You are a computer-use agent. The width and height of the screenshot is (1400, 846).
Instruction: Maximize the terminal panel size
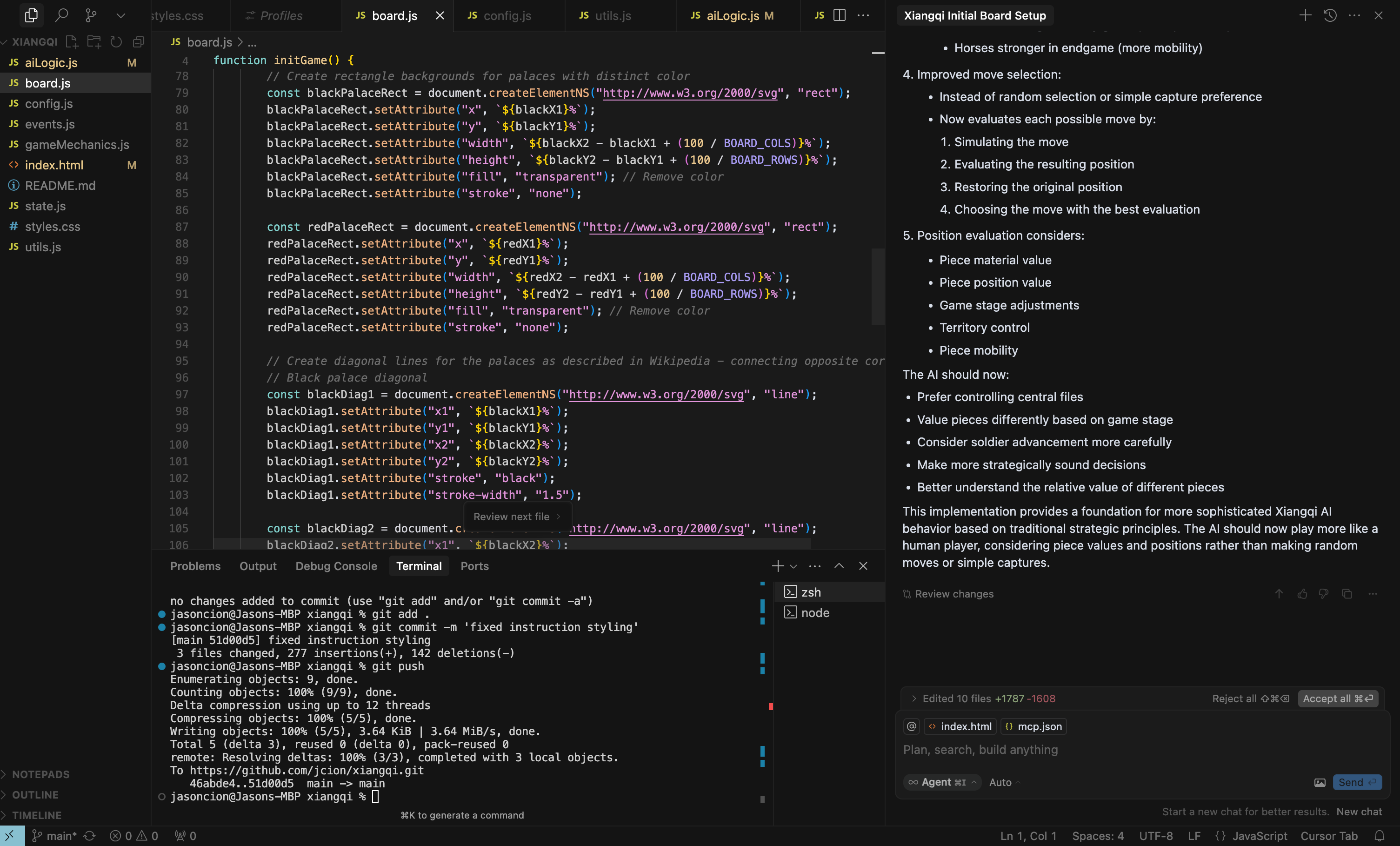[839, 566]
